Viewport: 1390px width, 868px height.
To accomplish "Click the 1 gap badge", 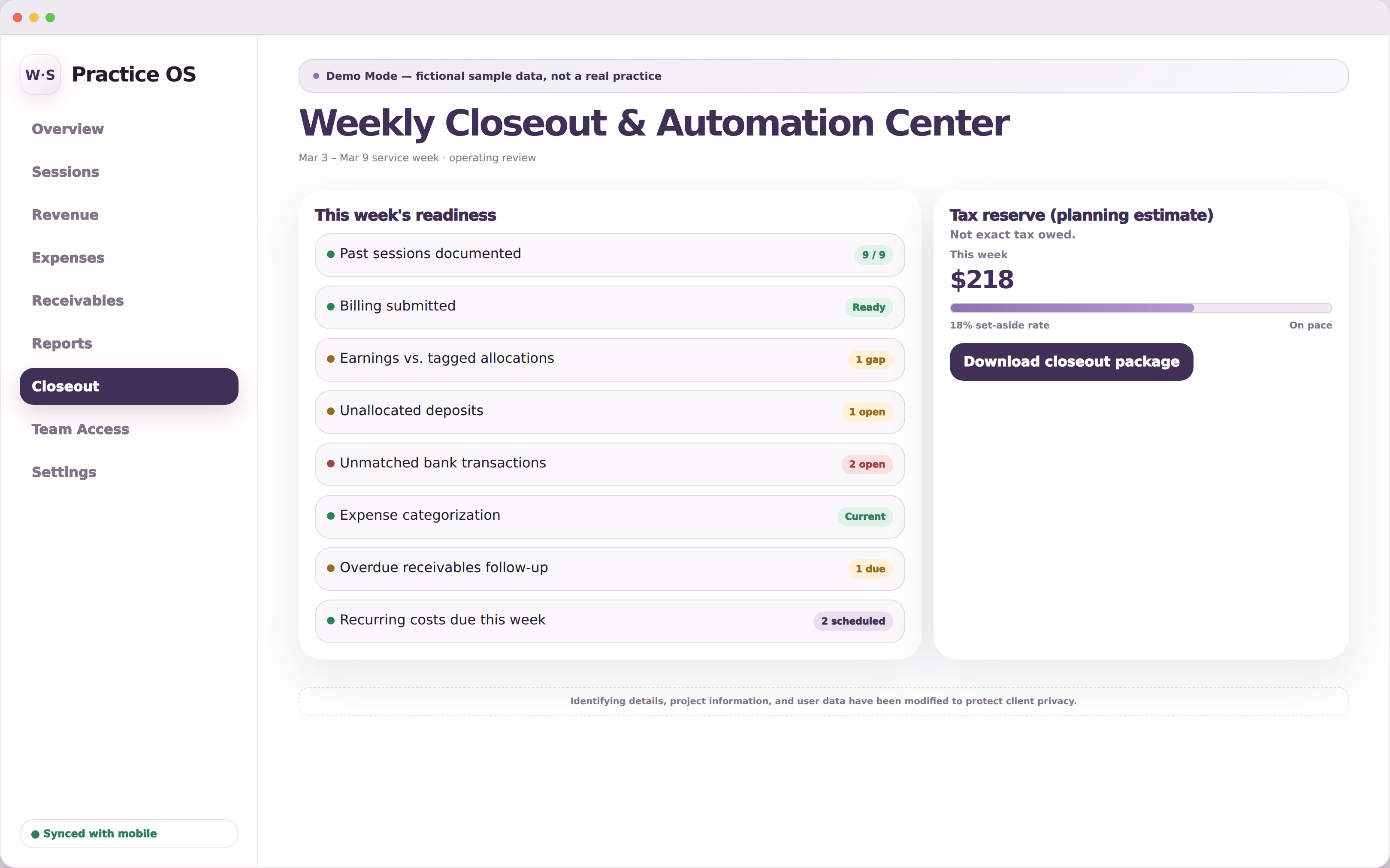I will tap(870, 359).
